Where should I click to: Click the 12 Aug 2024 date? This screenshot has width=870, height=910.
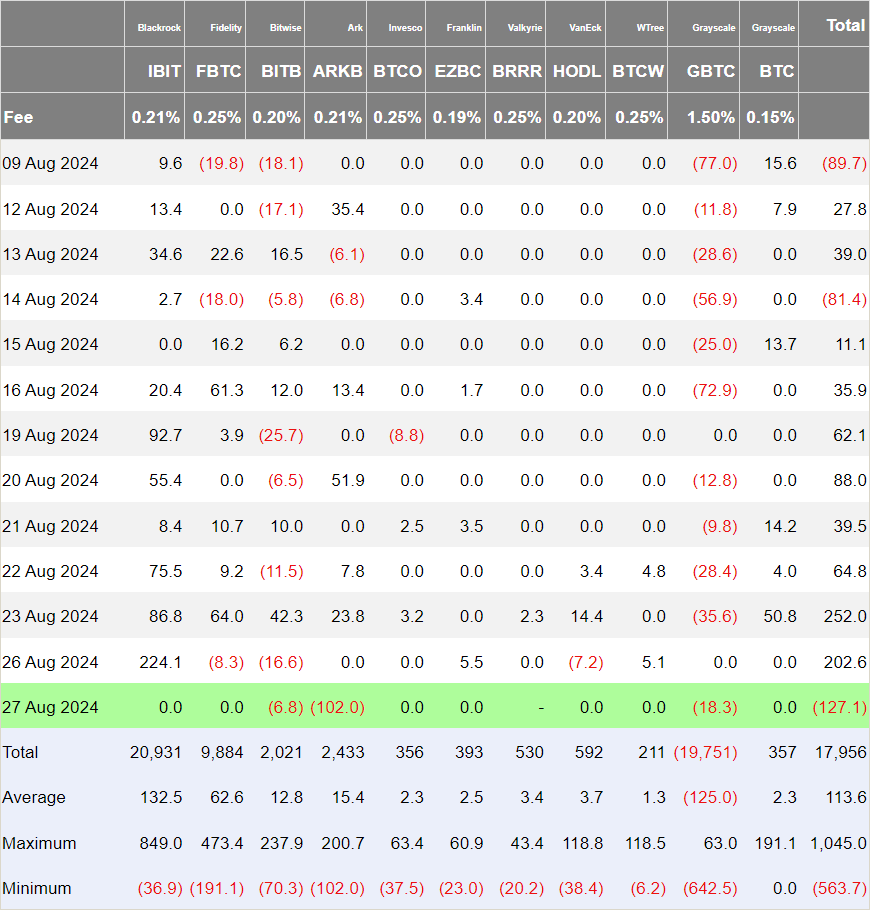pos(50,209)
